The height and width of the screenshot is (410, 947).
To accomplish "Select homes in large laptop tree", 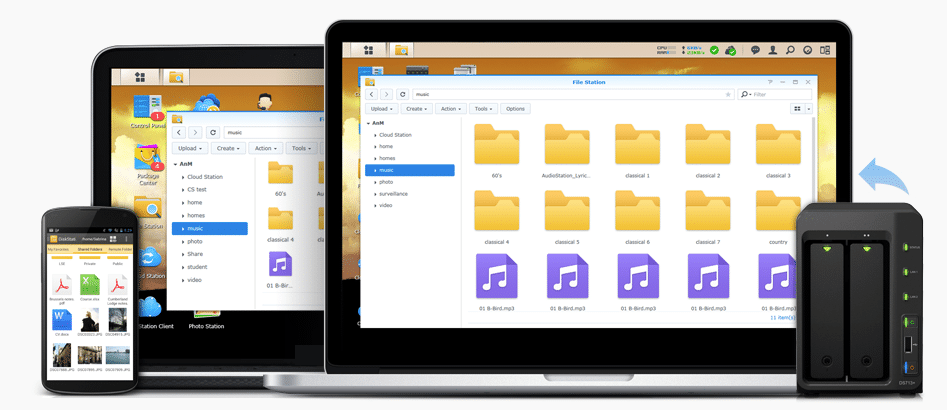I will 387,158.
